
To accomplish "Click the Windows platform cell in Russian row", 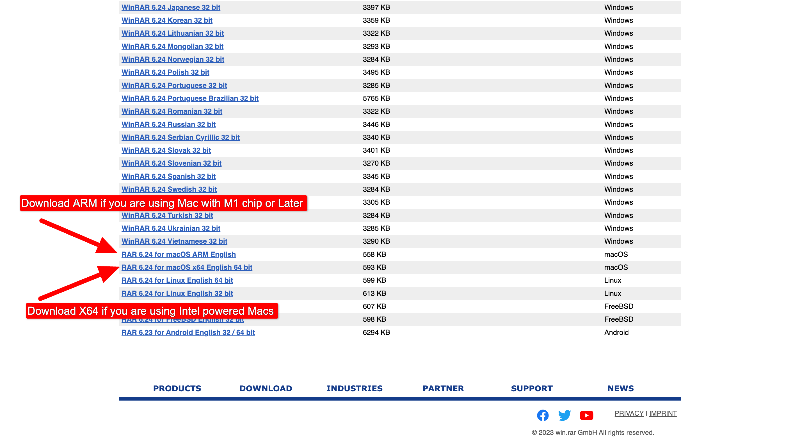I will pyautogui.click(x=618, y=125).
